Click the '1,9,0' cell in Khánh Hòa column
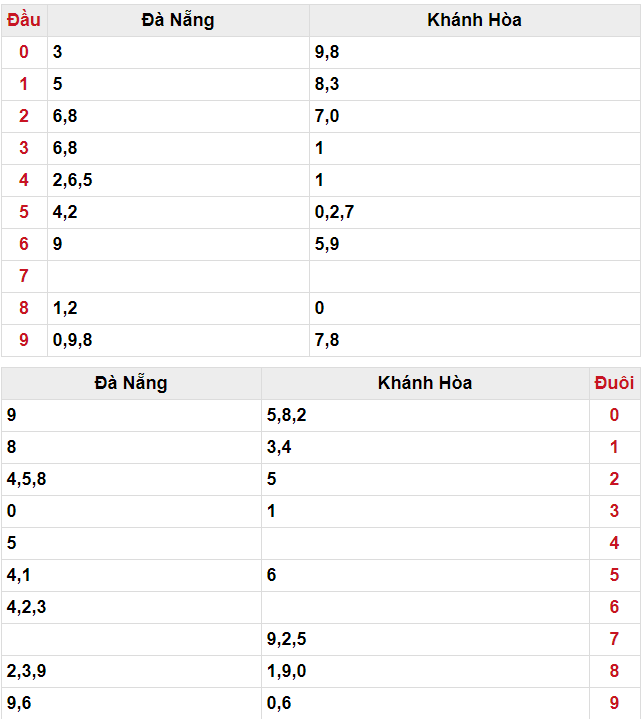 pyautogui.click(x=287, y=672)
